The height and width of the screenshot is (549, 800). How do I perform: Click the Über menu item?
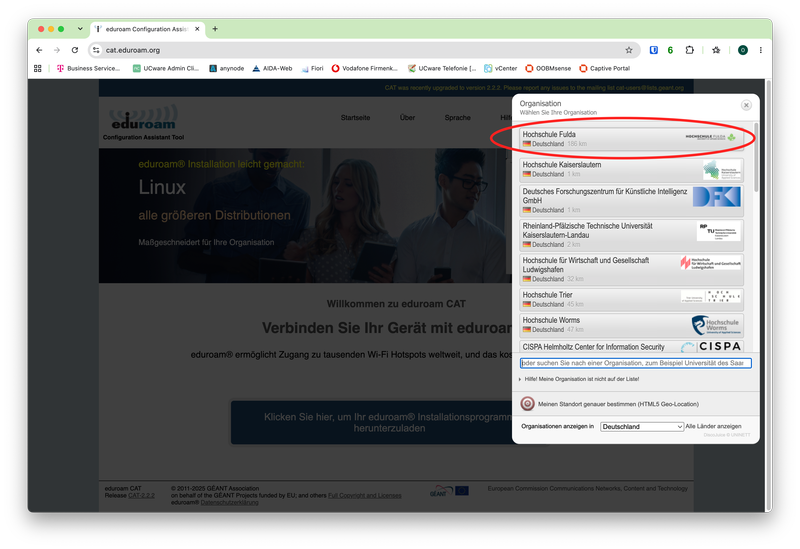pyautogui.click(x=407, y=117)
